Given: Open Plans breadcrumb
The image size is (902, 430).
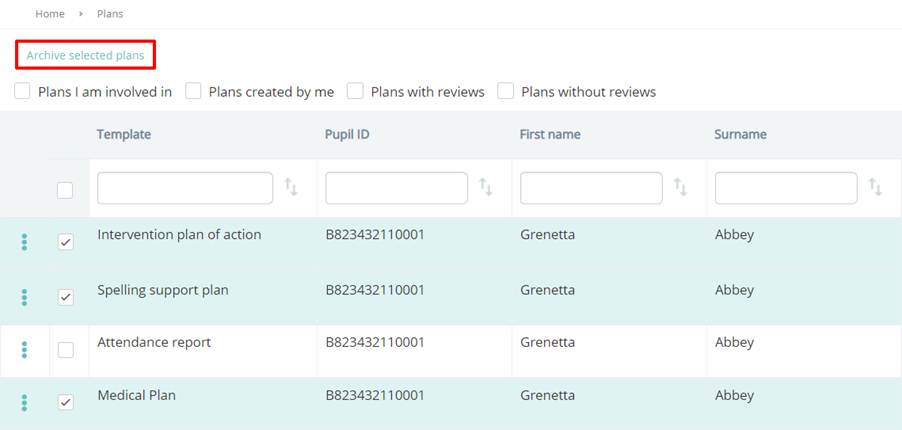Looking at the screenshot, I should click(110, 14).
